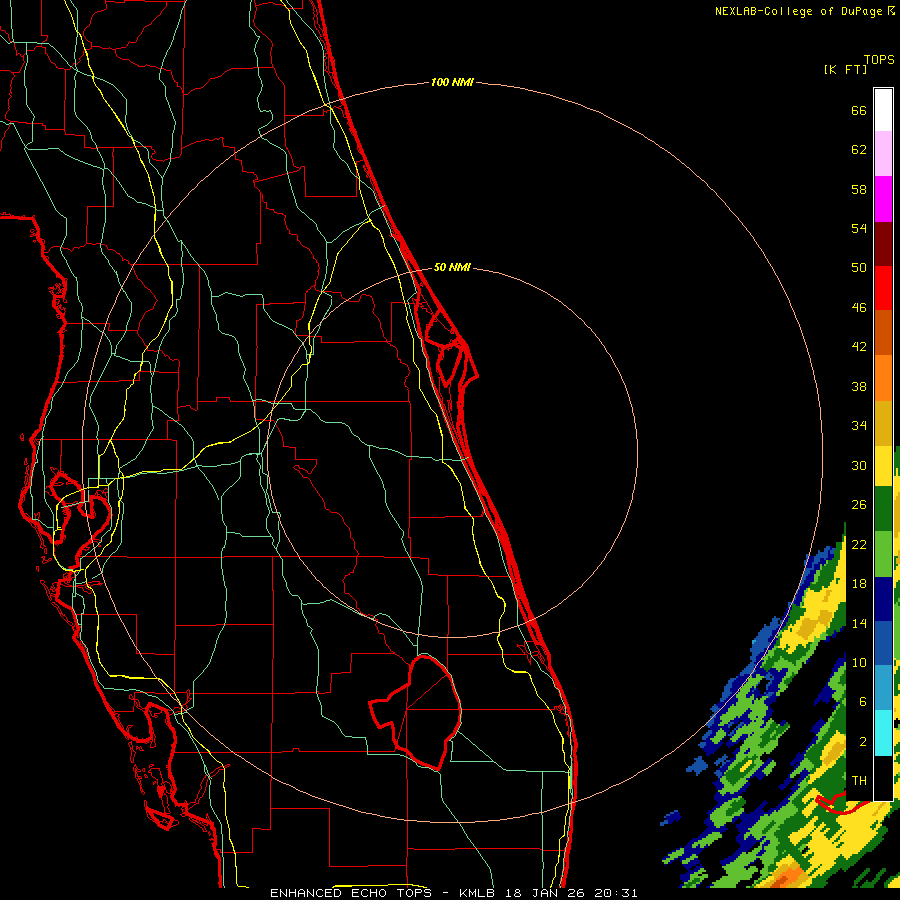Click the legend value '38'
The width and height of the screenshot is (900, 900).
pyautogui.click(x=859, y=386)
